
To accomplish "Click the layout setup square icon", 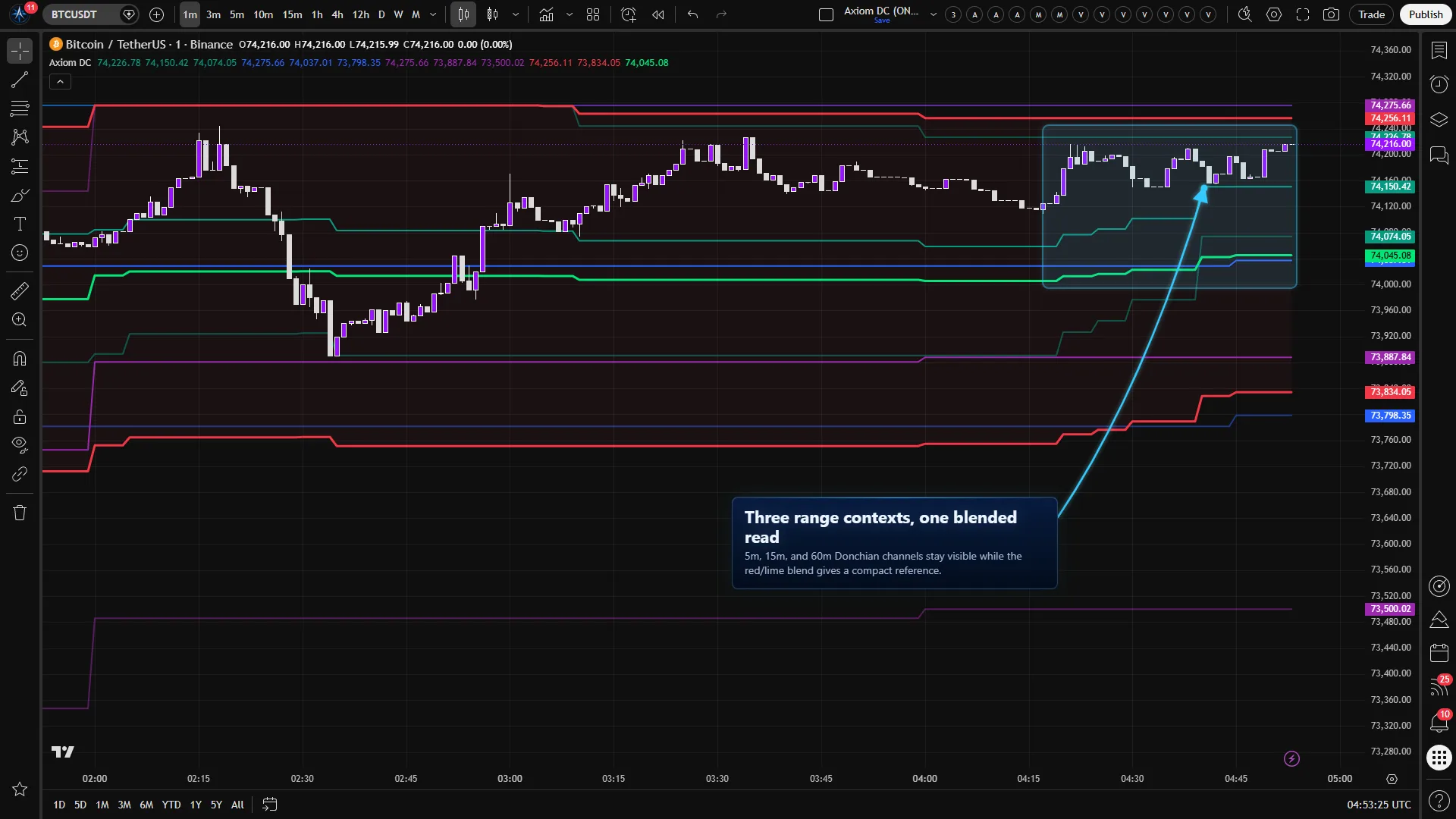I will pos(827,14).
